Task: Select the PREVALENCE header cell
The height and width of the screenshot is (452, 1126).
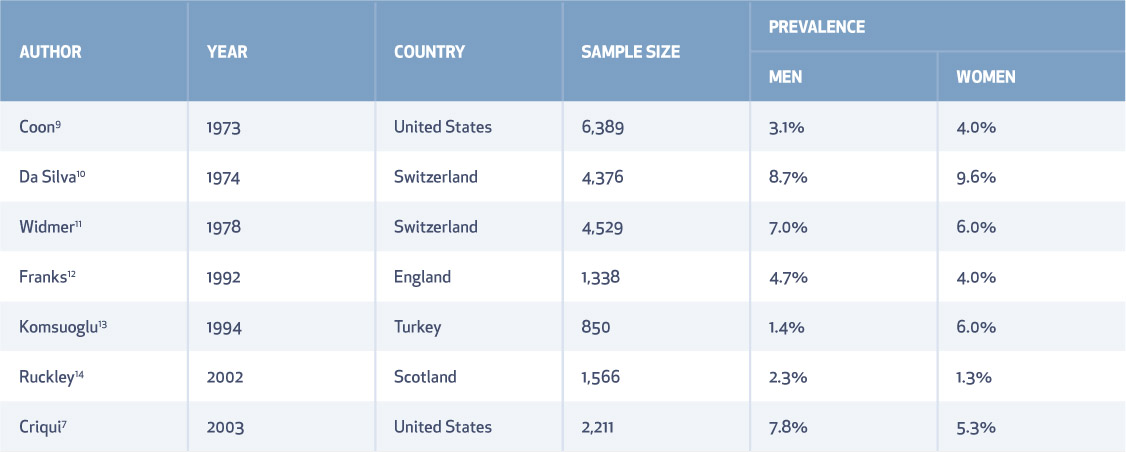Action: [816, 27]
